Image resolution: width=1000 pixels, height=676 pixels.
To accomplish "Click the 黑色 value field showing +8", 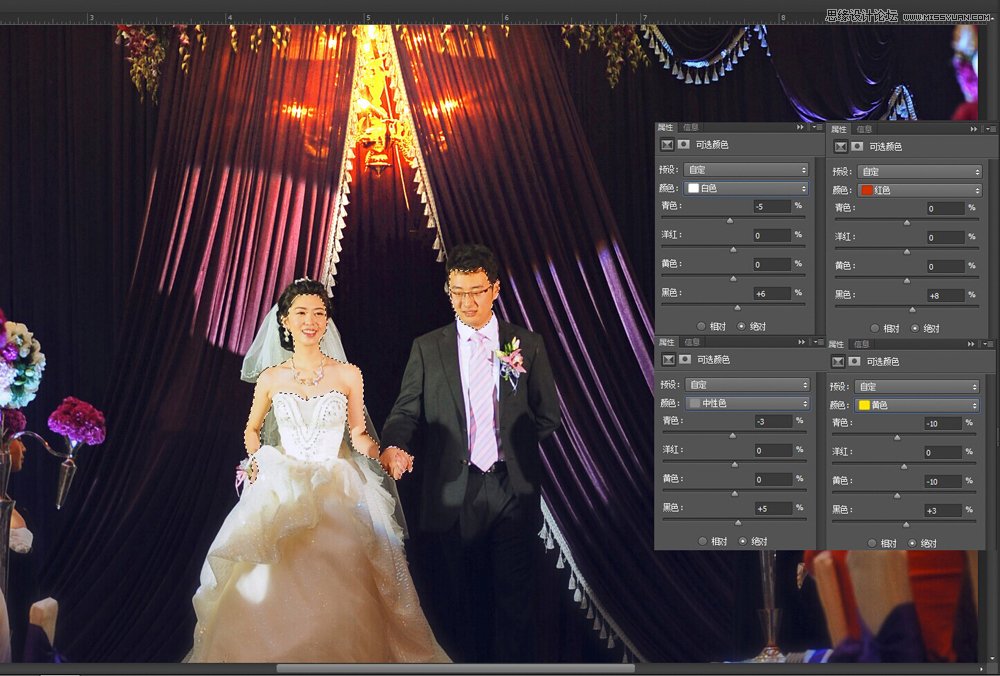I will click(945, 296).
